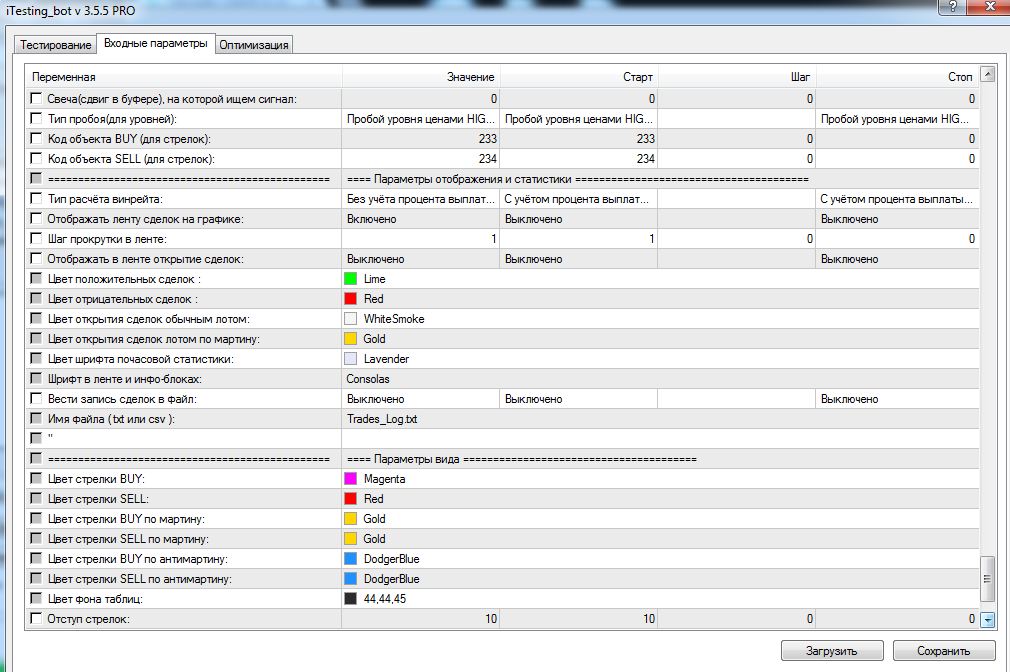Viewport: 1010px width, 672px height.
Task: Click the WhiteSmoke color swatch
Action: 351,319
